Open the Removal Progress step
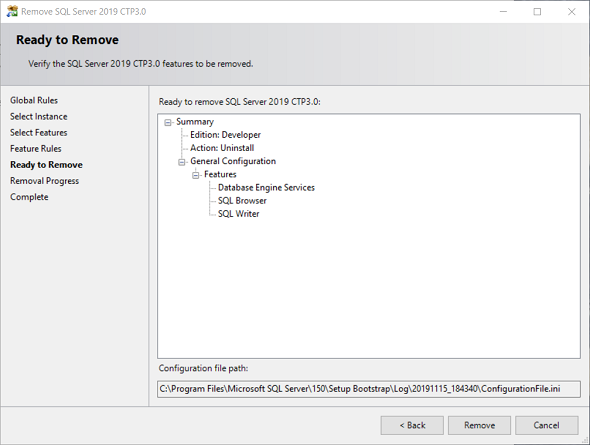The height and width of the screenshot is (445, 590). click(44, 181)
